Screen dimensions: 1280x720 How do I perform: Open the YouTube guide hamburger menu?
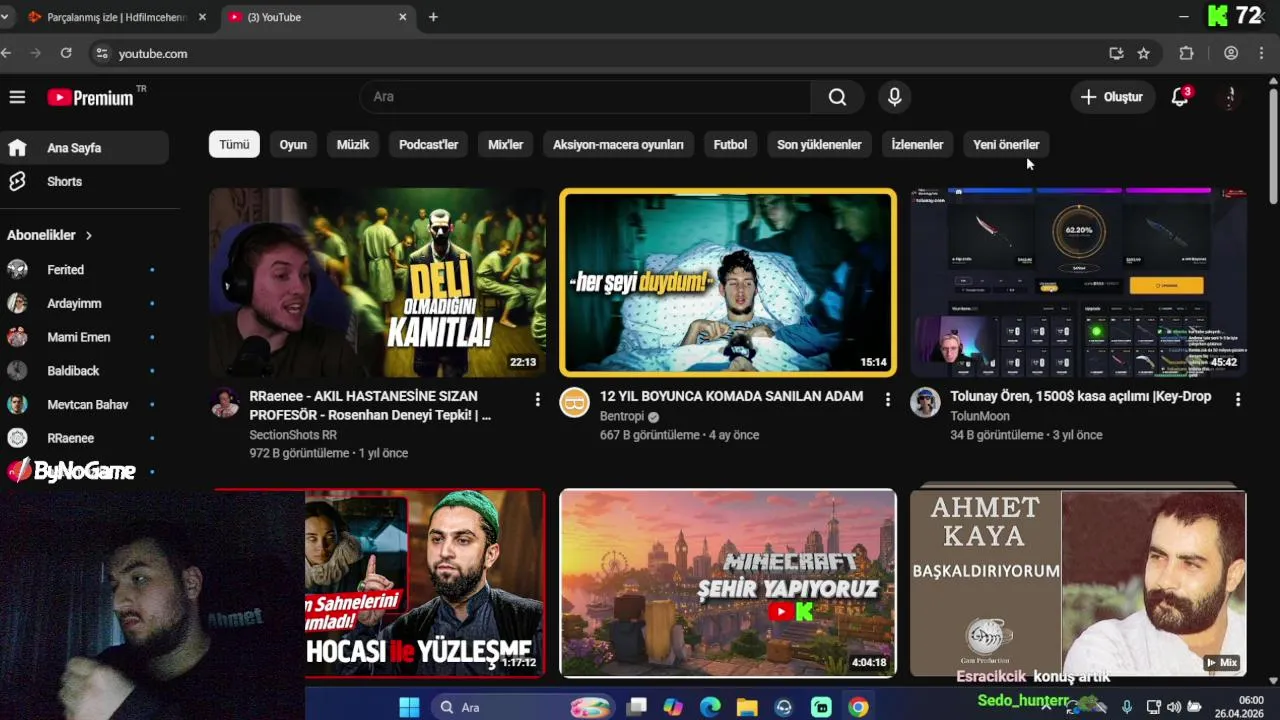pos(17,97)
